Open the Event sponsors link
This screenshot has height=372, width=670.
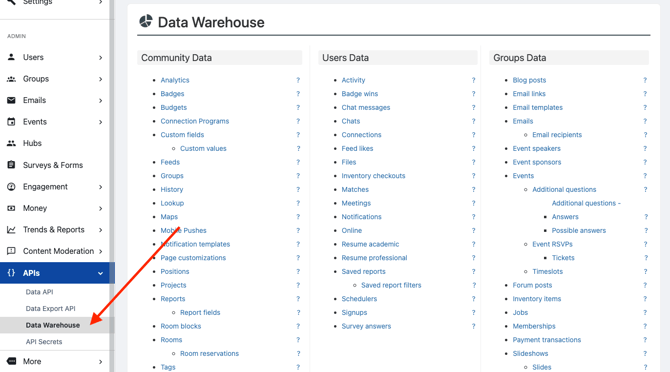[537, 162]
